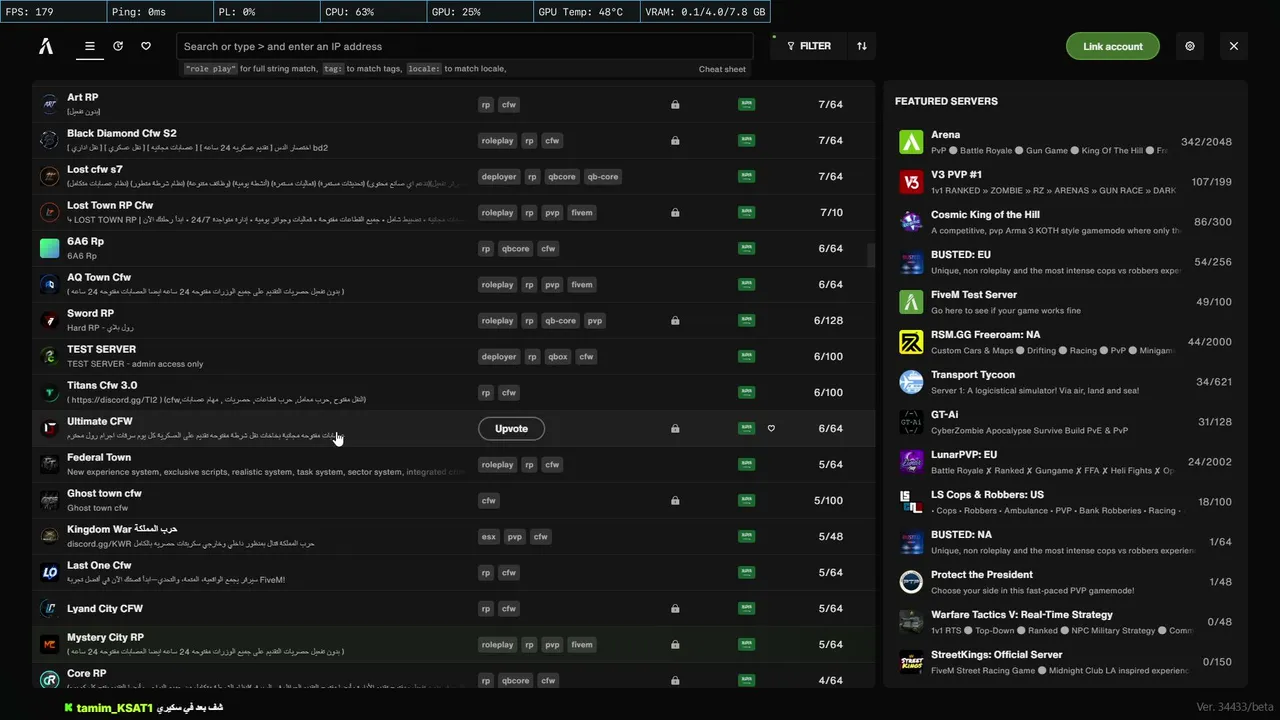Open the history servers tab icon
This screenshot has width=1280, height=720.
tap(118, 46)
